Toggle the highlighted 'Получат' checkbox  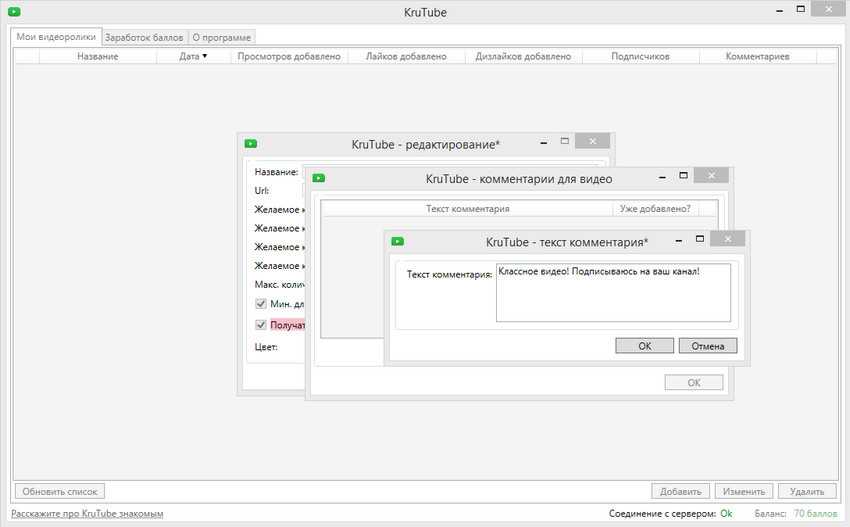point(261,325)
